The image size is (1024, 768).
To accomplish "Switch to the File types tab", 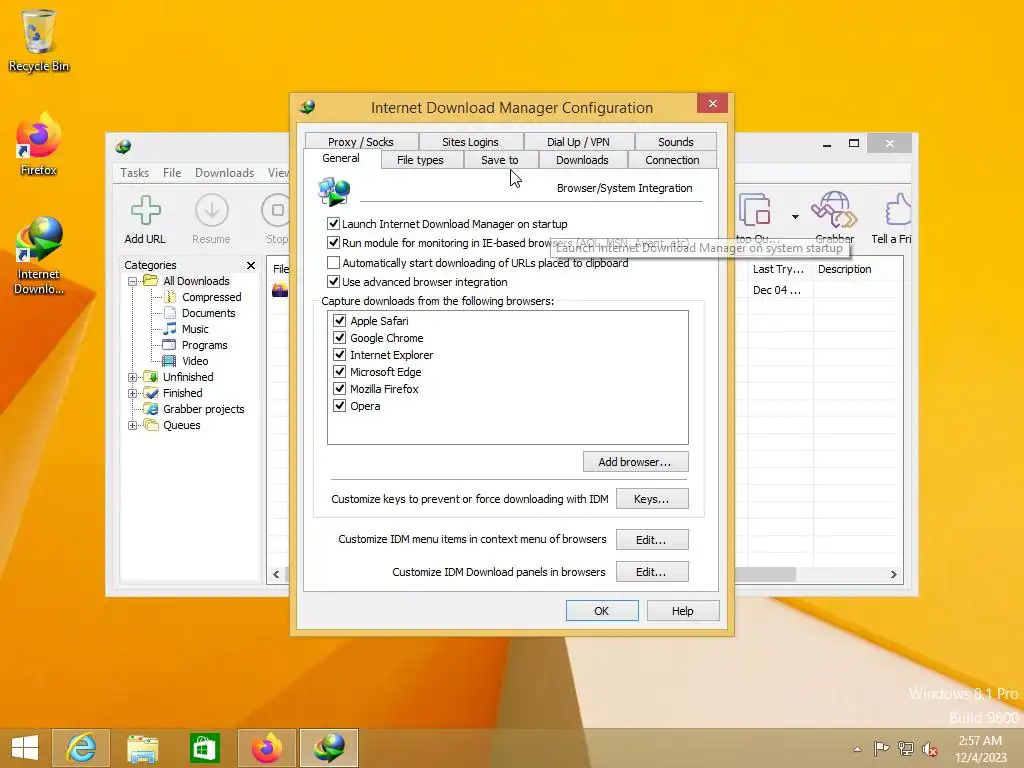I will pos(421,160).
